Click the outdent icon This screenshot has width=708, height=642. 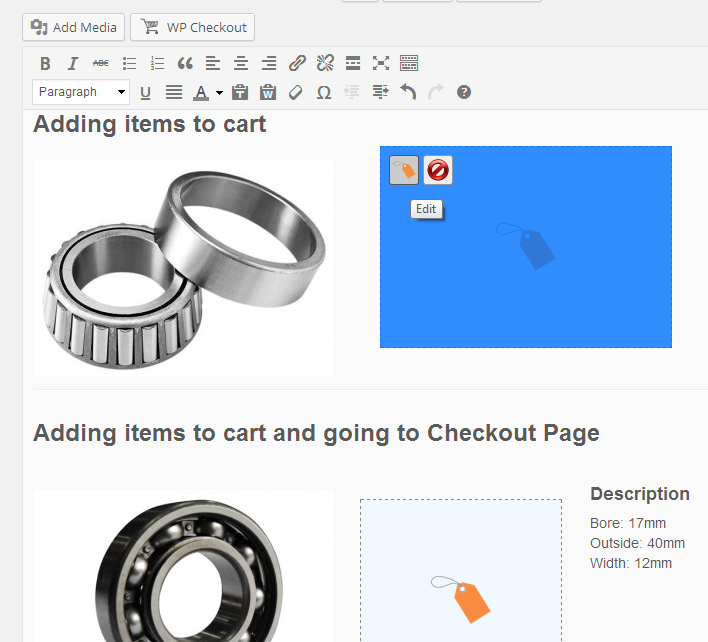point(352,92)
